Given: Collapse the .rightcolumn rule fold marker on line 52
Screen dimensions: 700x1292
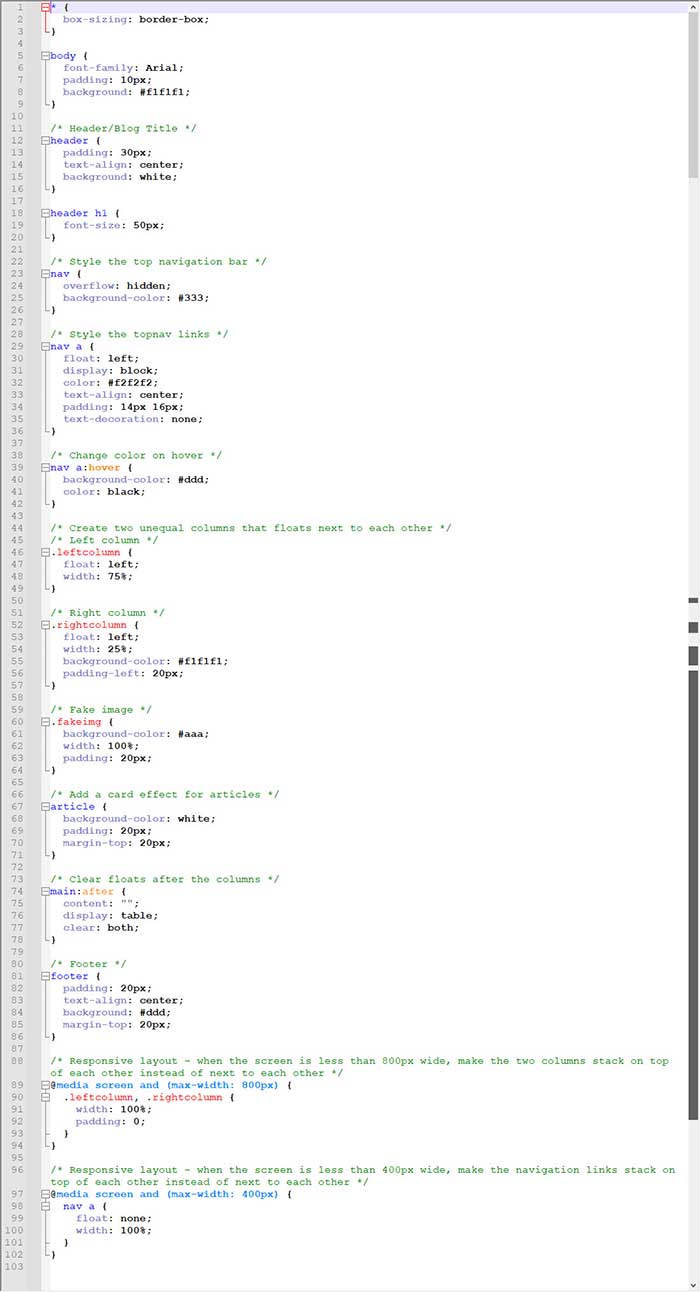Looking at the screenshot, I should pos(45,625).
